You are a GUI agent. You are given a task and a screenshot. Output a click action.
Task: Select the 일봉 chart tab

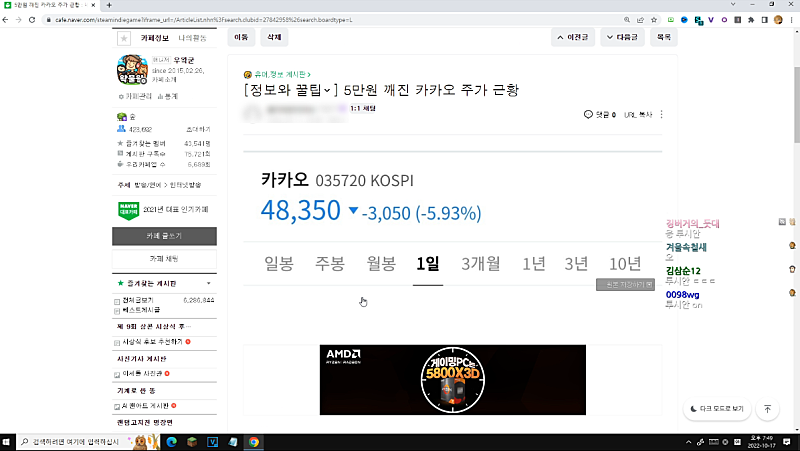[279, 264]
